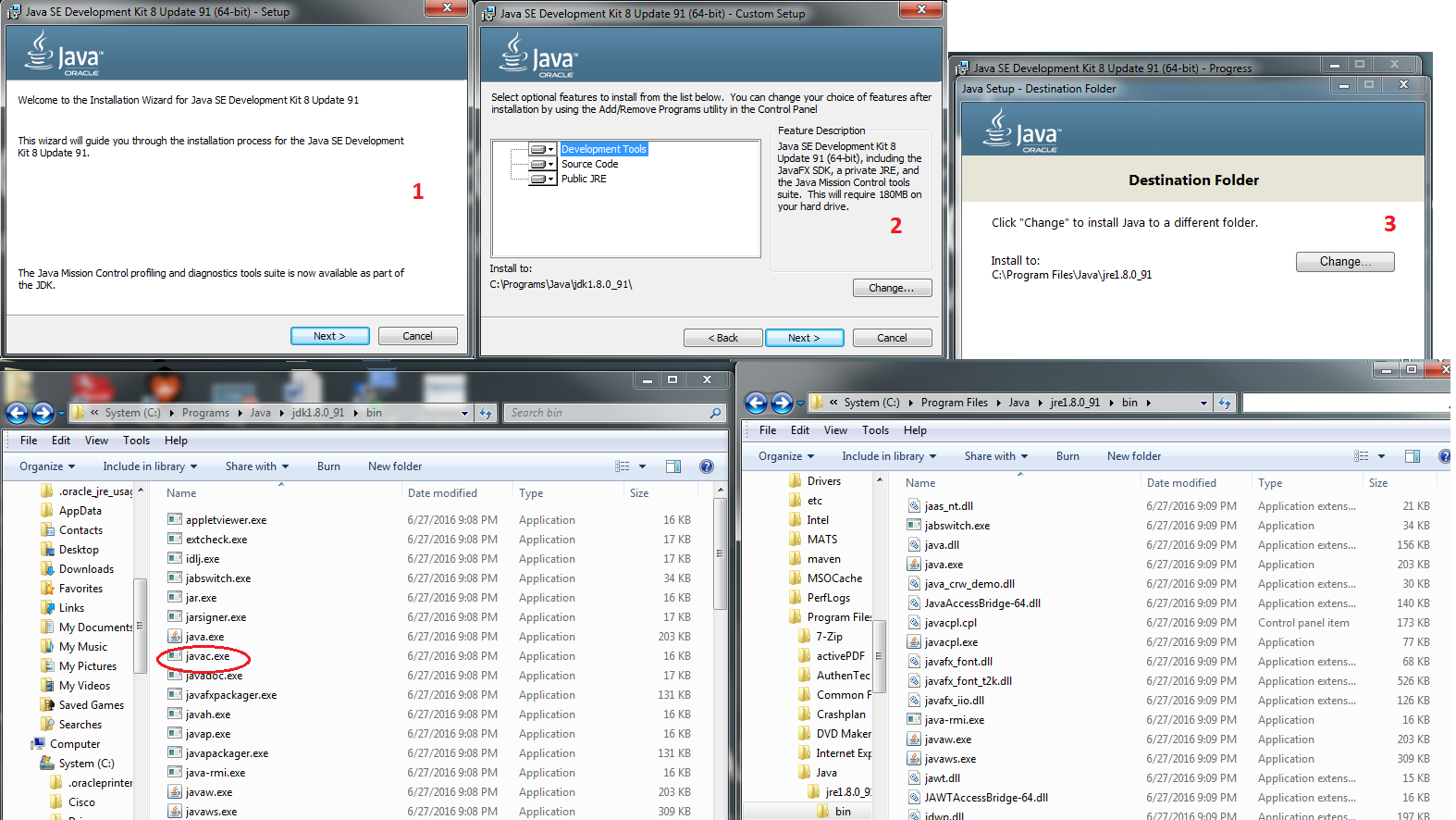Select javacpl.cpl file icon
Image resolution: width=1456 pixels, height=820 pixels.
click(x=914, y=623)
